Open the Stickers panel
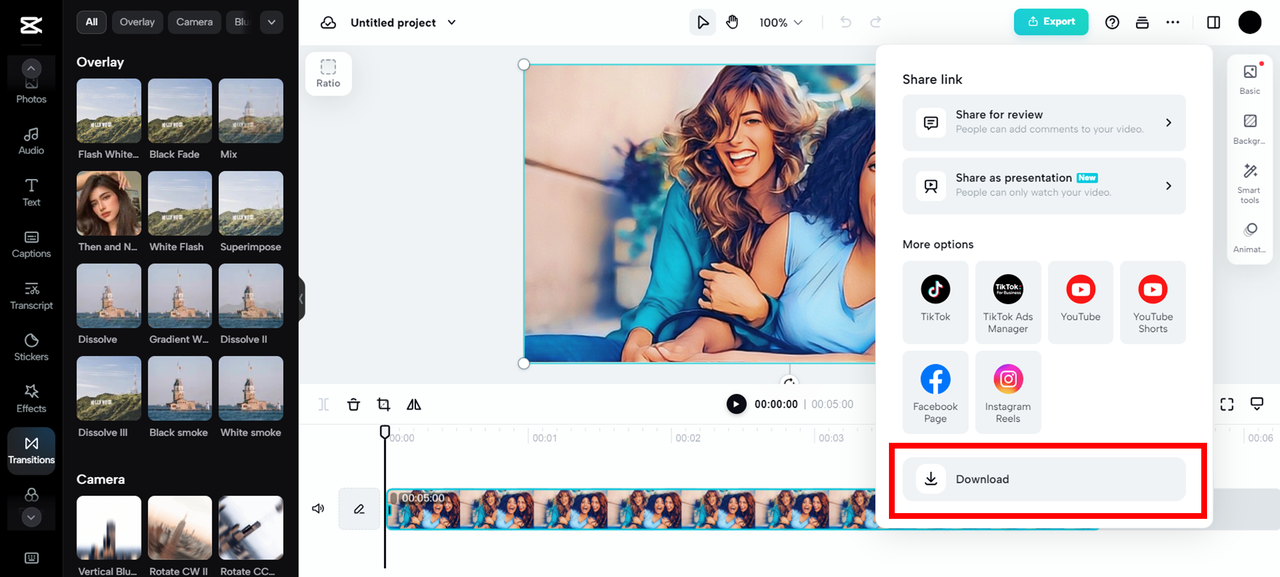This screenshot has width=1280, height=577. 31,348
